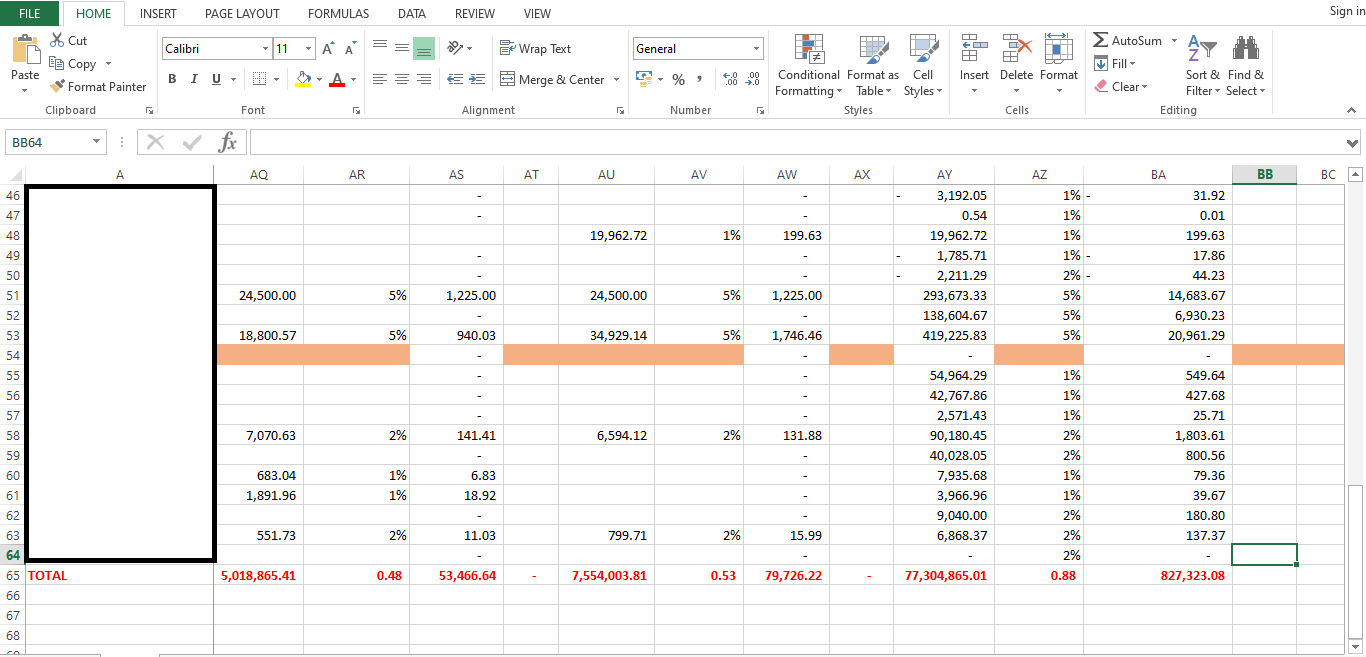This screenshot has width=1366, height=657.
Task: Align text left
Action: [380, 79]
